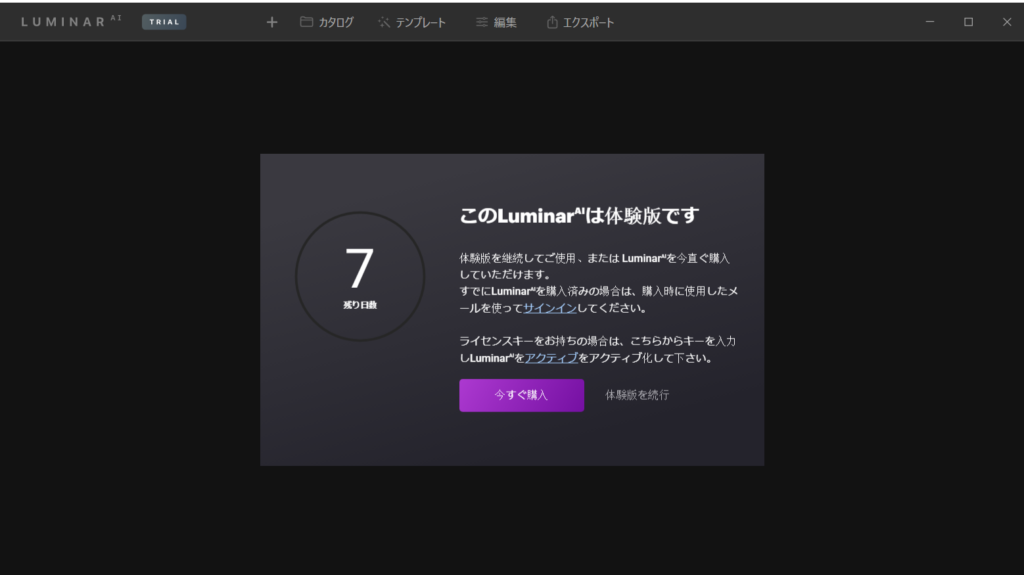The width and height of the screenshot is (1024, 575).
Task: Click the LUMINAR AI logo
Action: pos(71,21)
